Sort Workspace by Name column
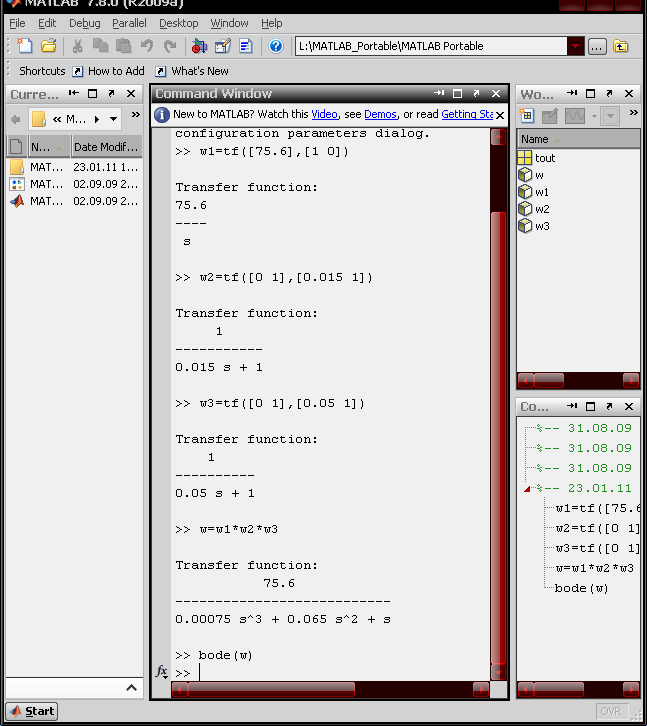 pyautogui.click(x=578, y=139)
